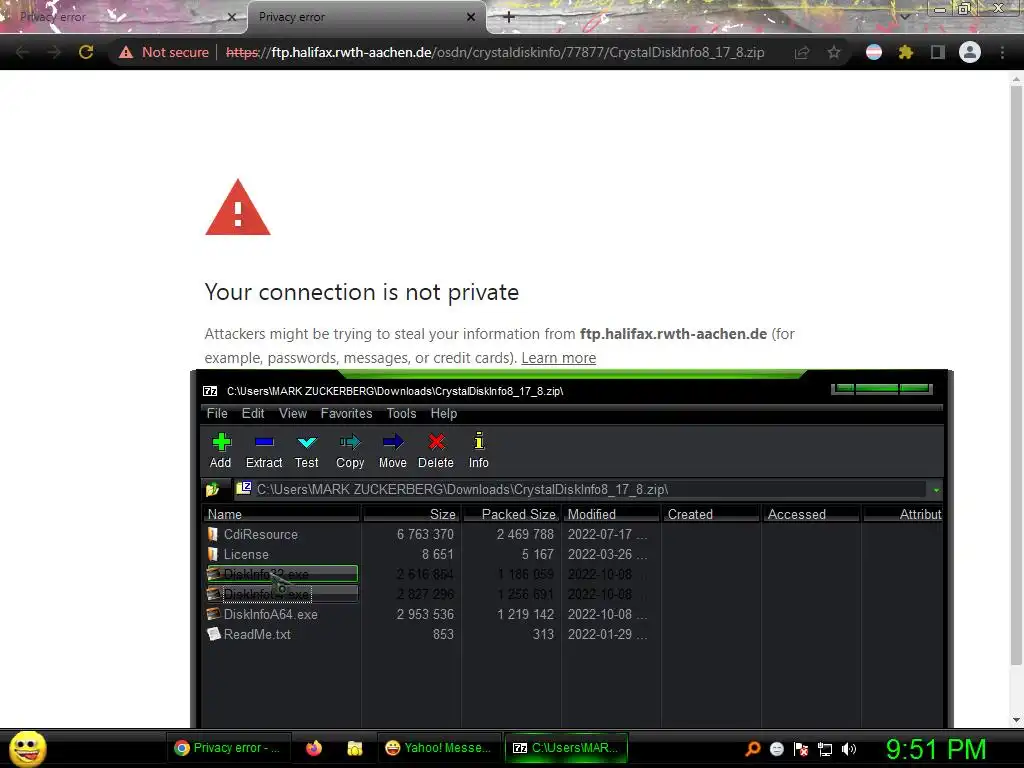
Task: Click the red Delete icon
Action: point(436,450)
